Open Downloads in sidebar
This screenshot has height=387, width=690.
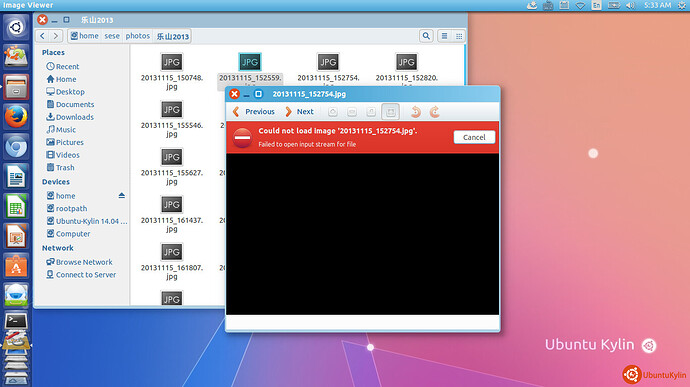[x=70, y=117]
